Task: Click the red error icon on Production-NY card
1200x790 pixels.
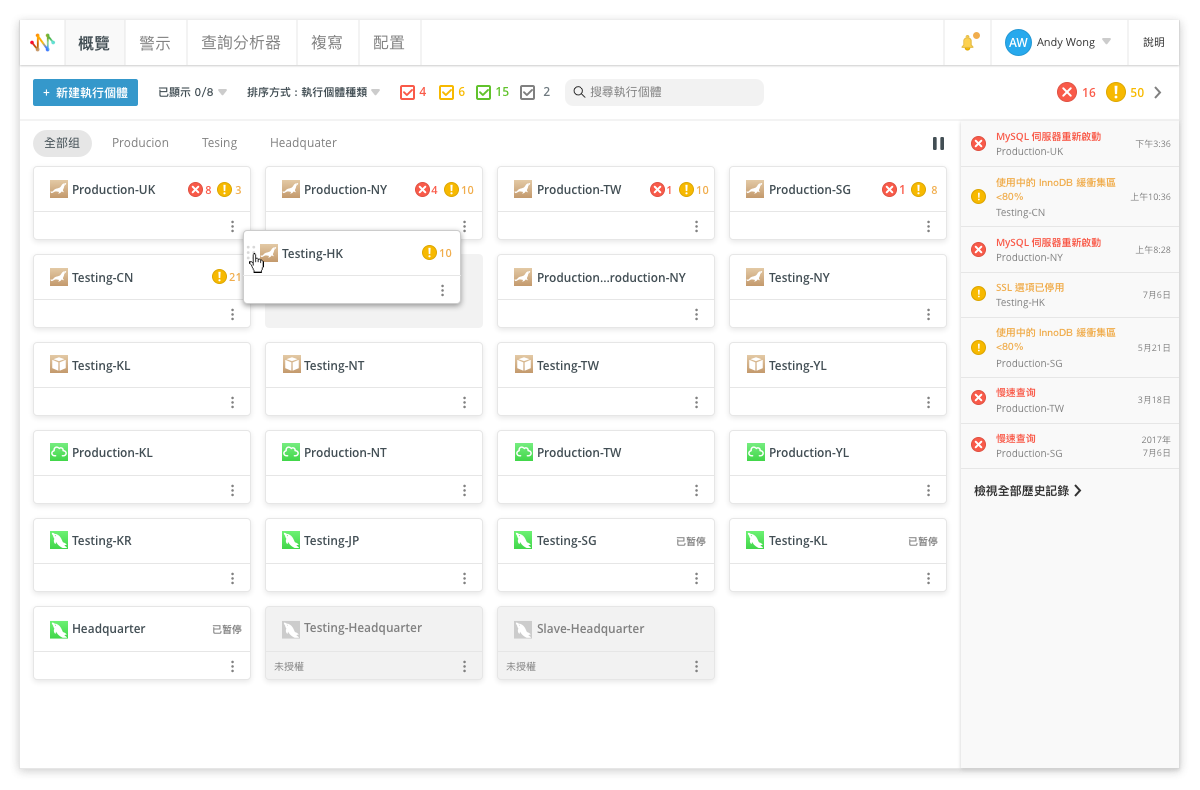Action: pos(422,190)
